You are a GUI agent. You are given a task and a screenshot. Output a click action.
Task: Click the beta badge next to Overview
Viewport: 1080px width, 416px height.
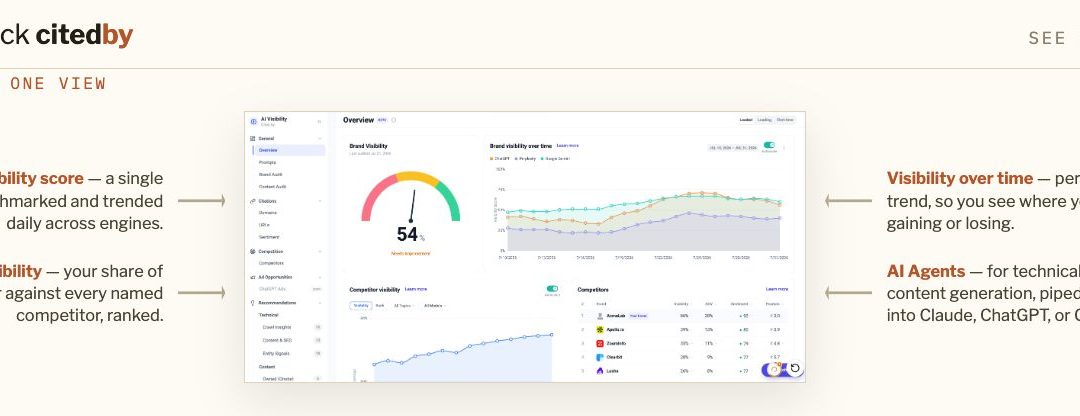382,120
